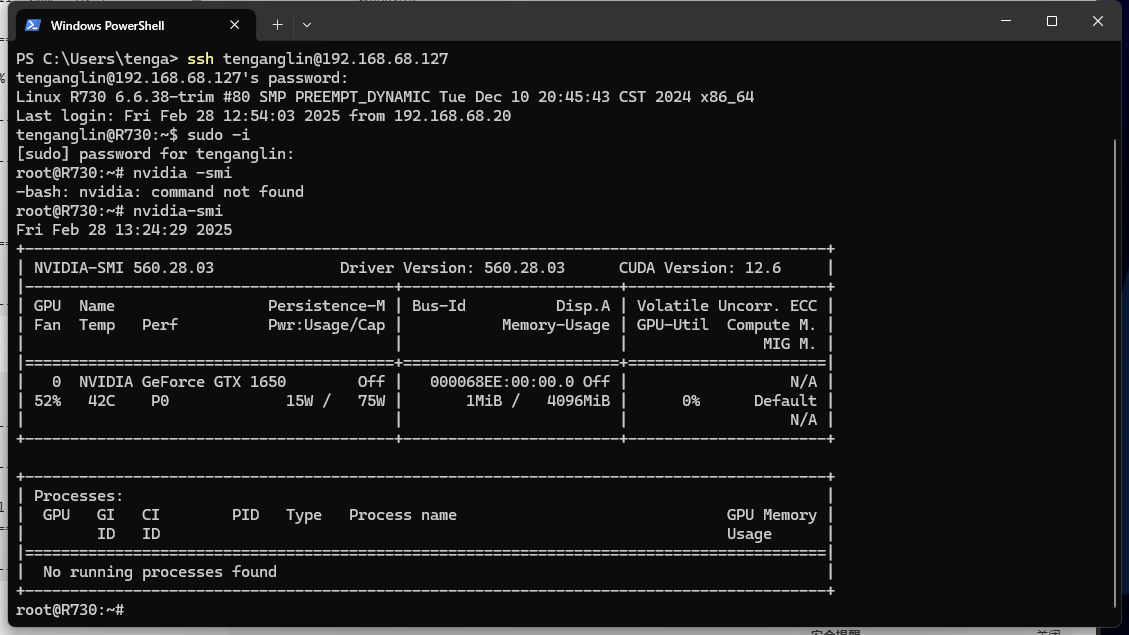
Task: Click the 'Last login: Fri Feb 28' line
Action: 264,116
